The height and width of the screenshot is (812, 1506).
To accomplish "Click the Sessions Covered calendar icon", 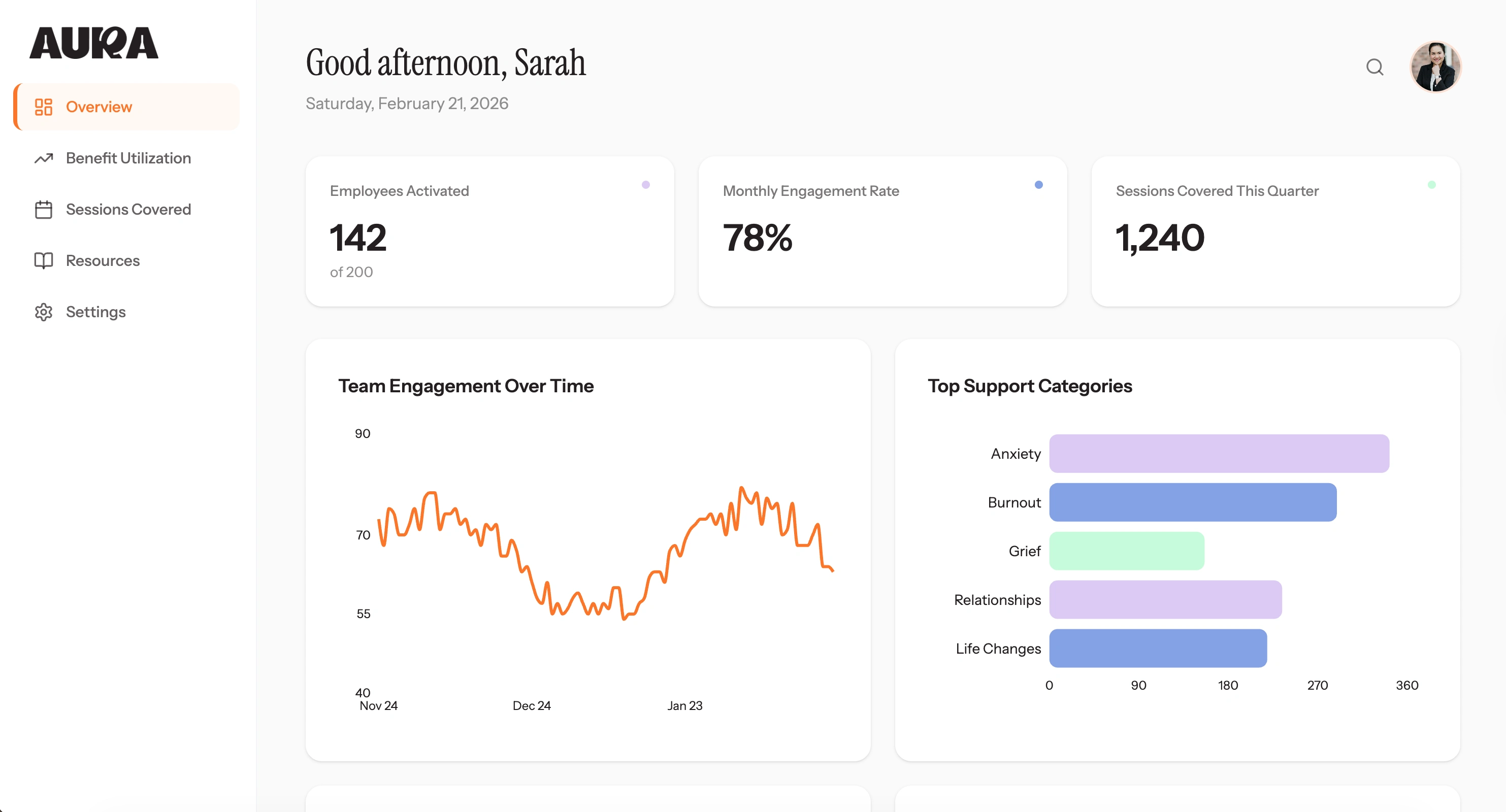I will click(x=43, y=210).
